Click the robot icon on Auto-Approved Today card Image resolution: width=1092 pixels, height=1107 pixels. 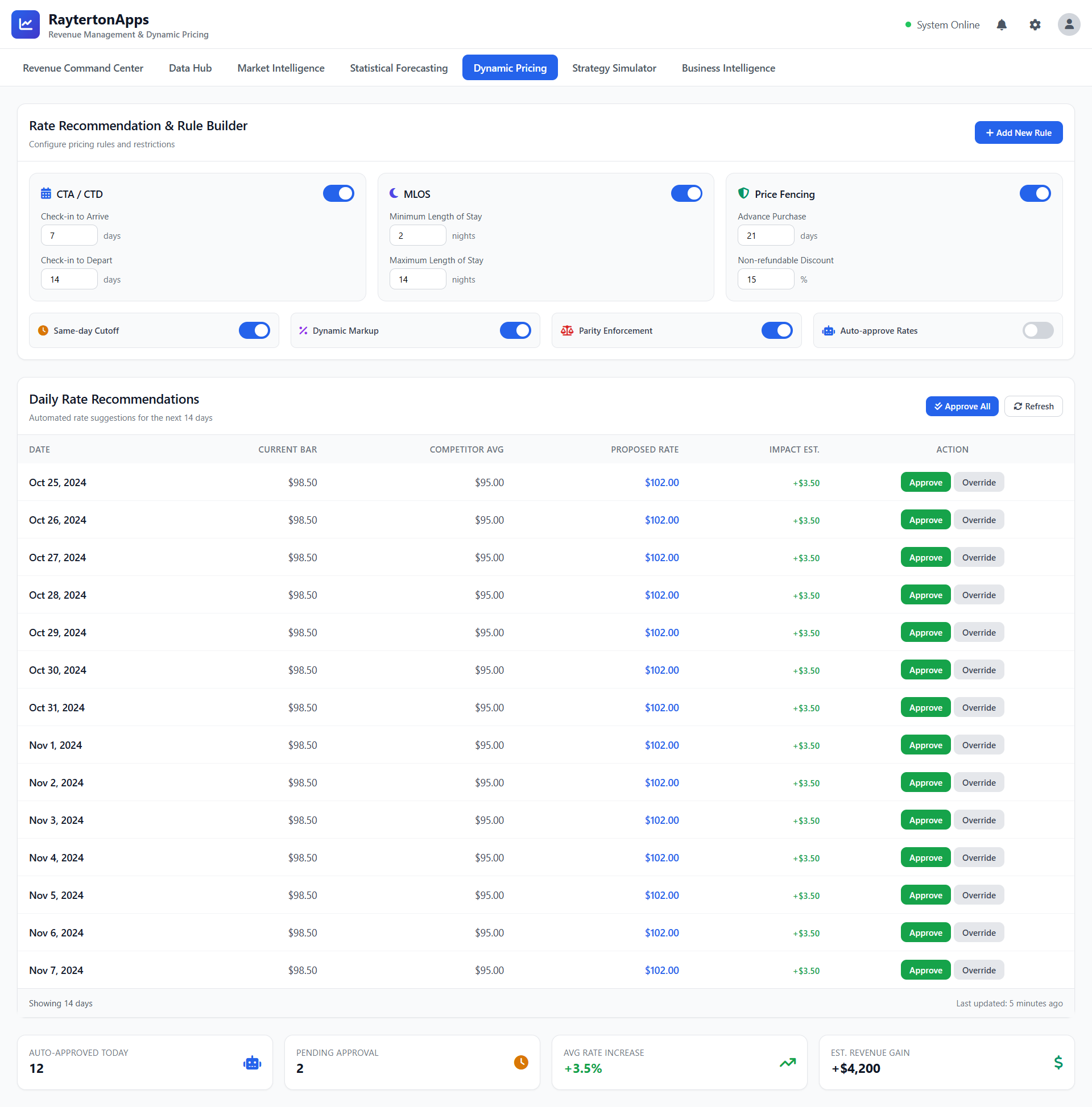[251, 1062]
